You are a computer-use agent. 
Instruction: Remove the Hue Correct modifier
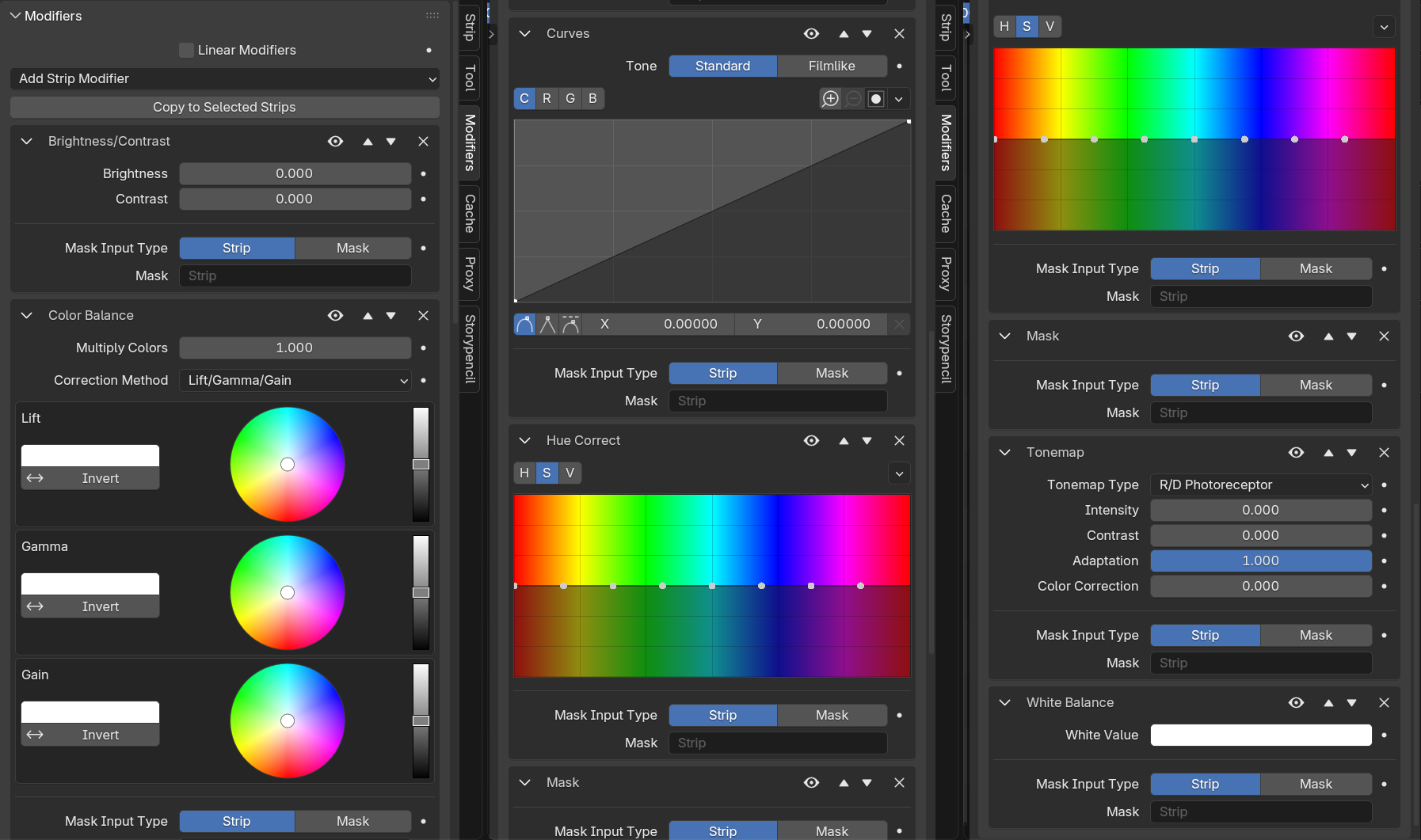(x=900, y=440)
